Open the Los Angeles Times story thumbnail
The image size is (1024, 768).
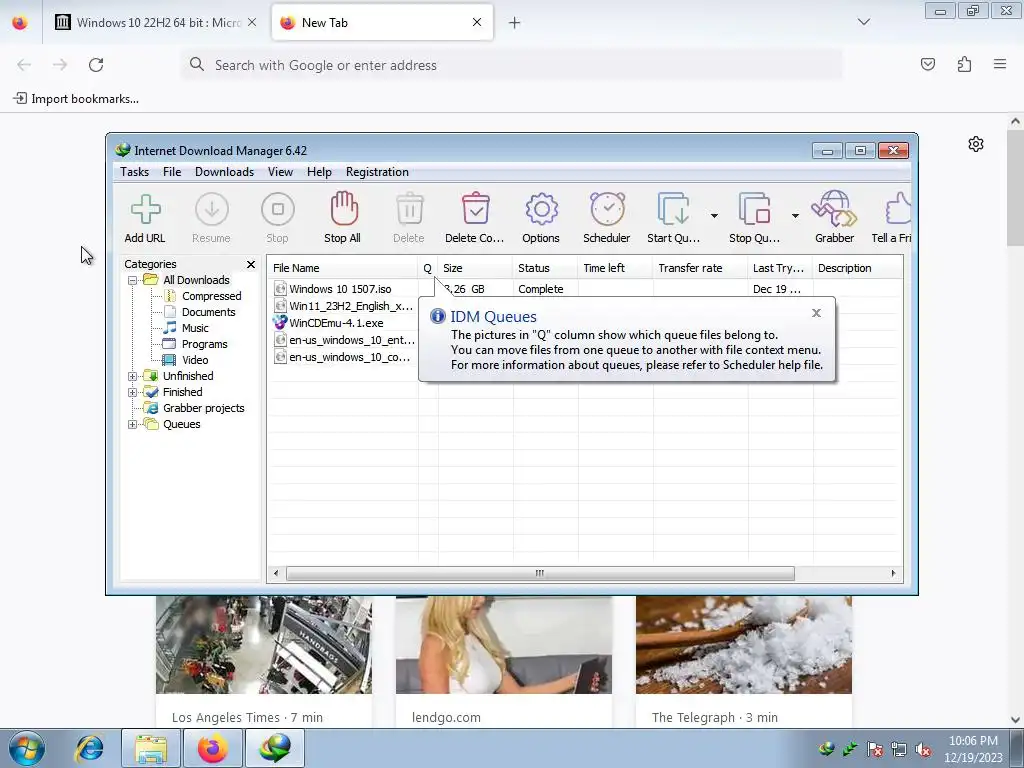pyautogui.click(x=264, y=645)
